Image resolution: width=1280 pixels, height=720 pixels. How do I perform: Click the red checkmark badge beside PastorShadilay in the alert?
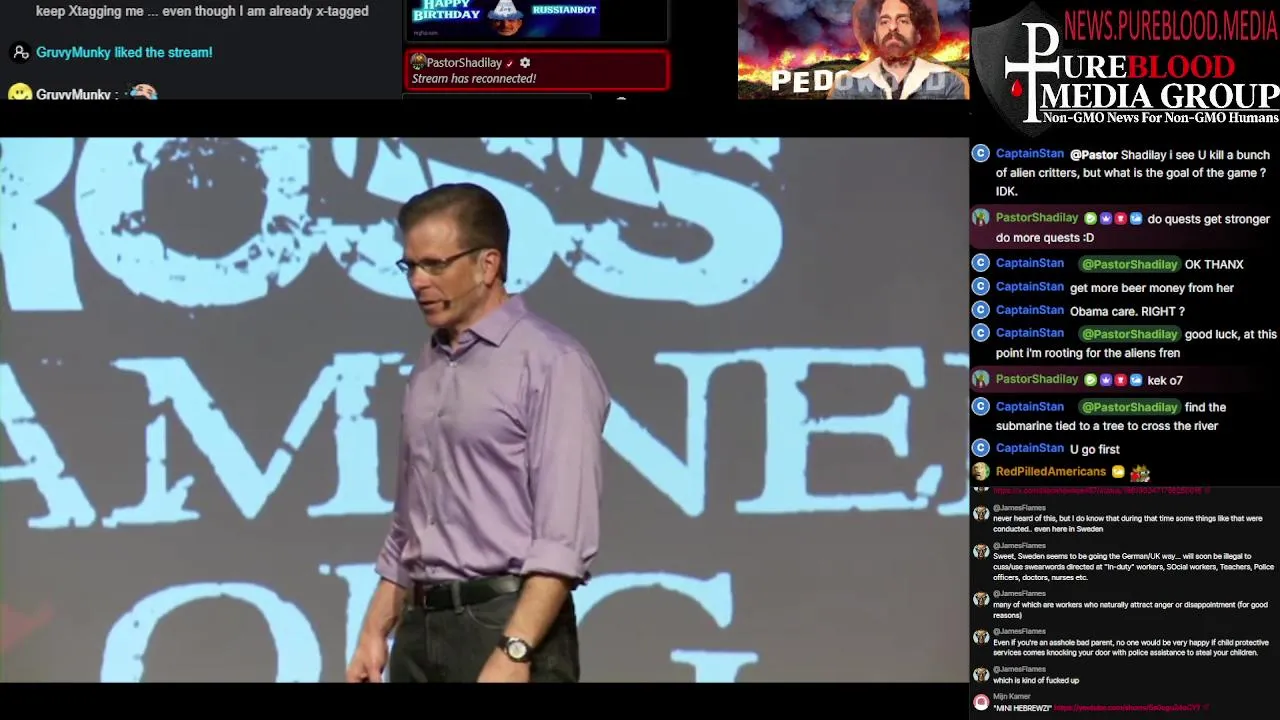[x=509, y=63]
